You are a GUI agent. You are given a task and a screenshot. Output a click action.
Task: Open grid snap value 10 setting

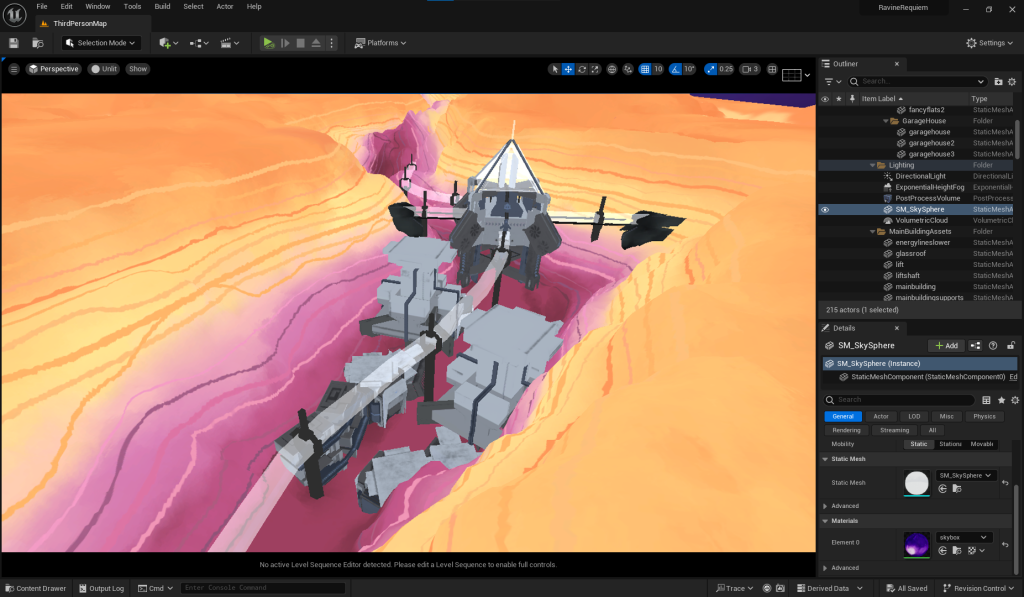click(658, 69)
